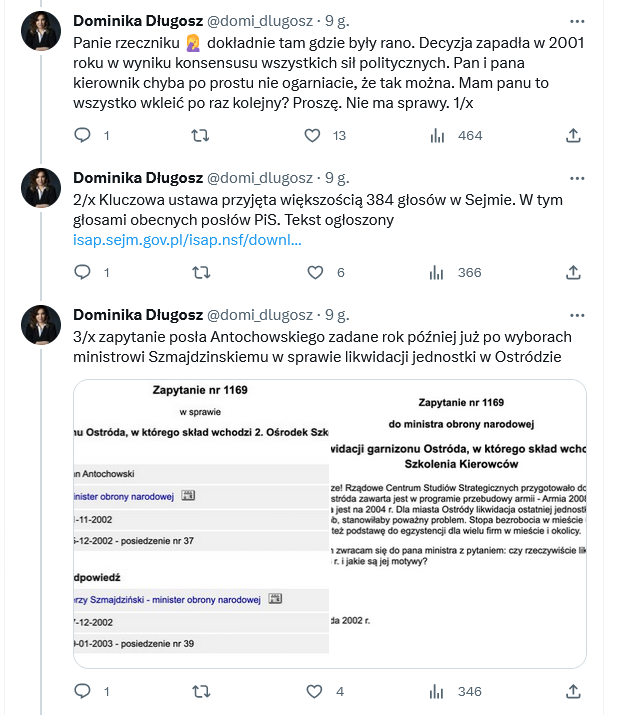623x715 pixels.
Task: Open more options menu on first tweet
Action: [x=577, y=21]
